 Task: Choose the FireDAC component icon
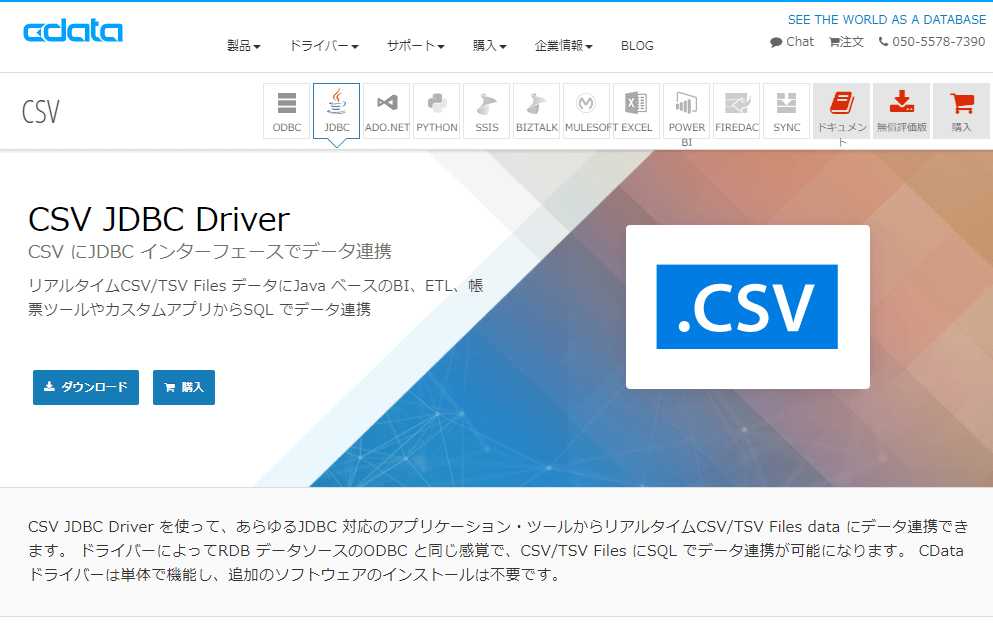coord(737,111)
